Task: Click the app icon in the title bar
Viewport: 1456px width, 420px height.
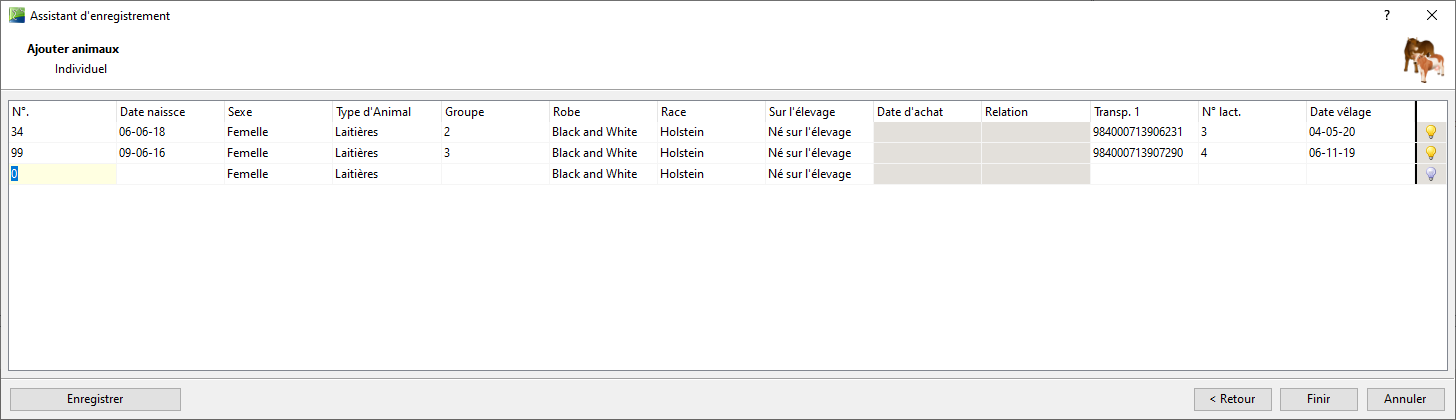Action: 16,16
